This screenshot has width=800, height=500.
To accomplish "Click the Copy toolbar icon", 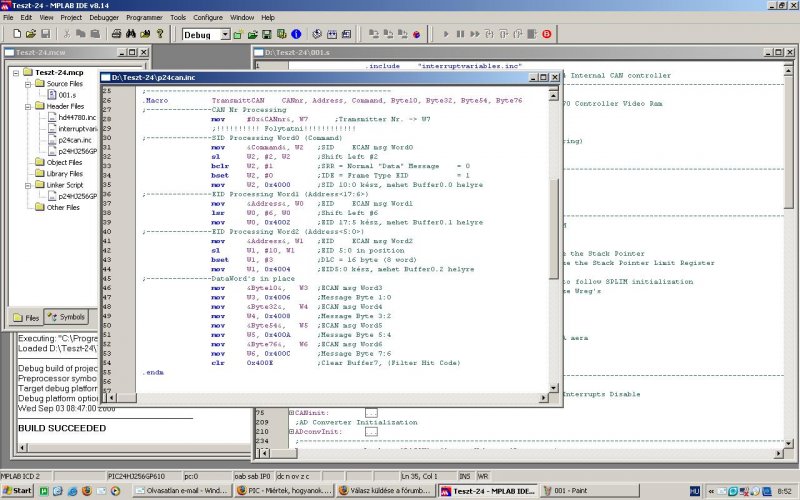I will [x=81, y=34].
